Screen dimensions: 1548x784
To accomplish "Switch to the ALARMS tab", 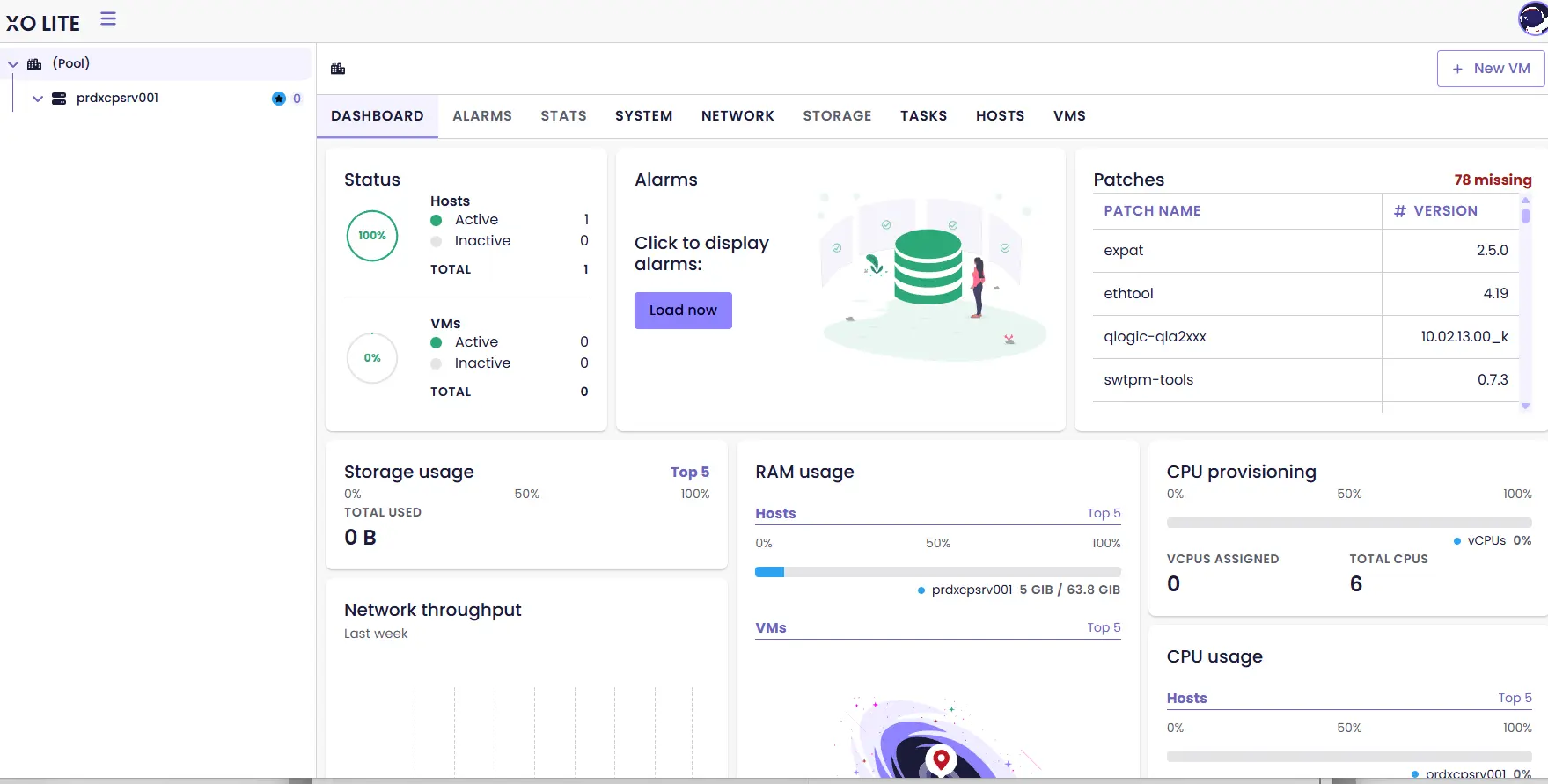I will 482,116.
